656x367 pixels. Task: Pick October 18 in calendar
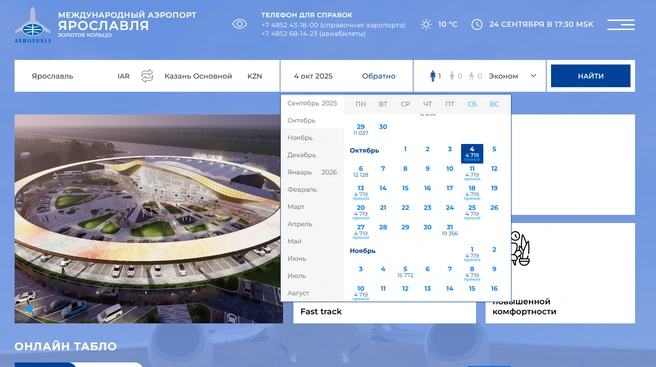pos(472,192)
